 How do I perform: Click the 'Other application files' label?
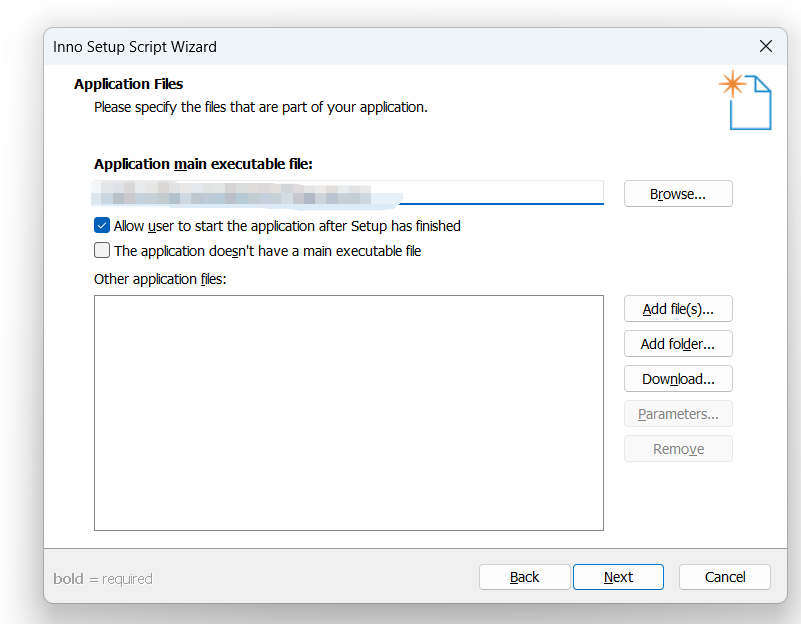(160, 279)
